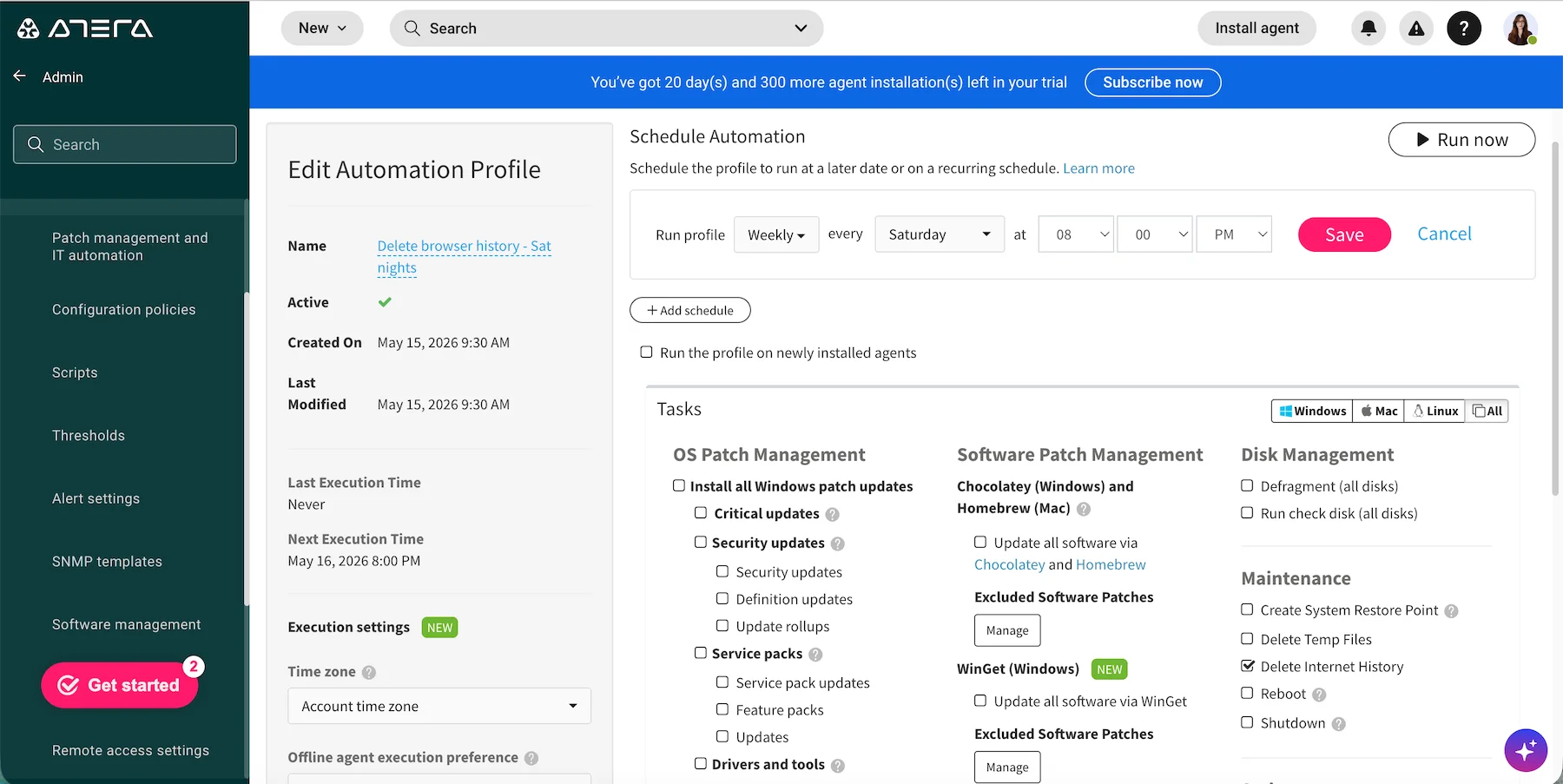Expand the top search bar chevron
Image resolution: width=1563 pixels, height=784 pixels.
801,28
